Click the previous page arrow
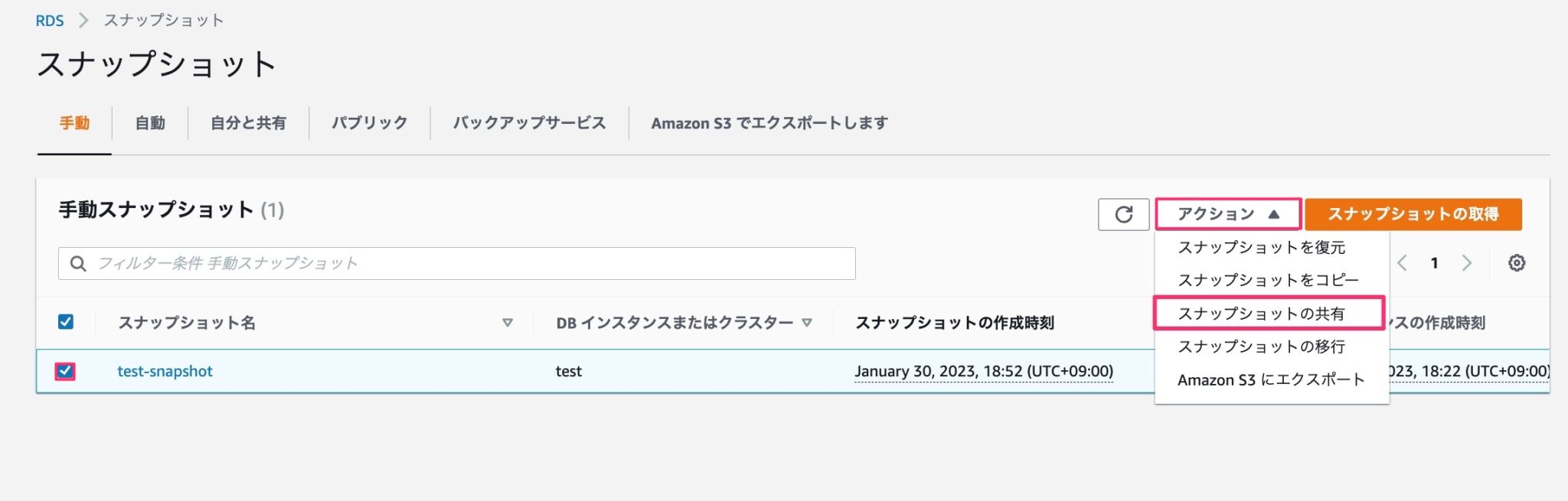 pos(1402,263)
